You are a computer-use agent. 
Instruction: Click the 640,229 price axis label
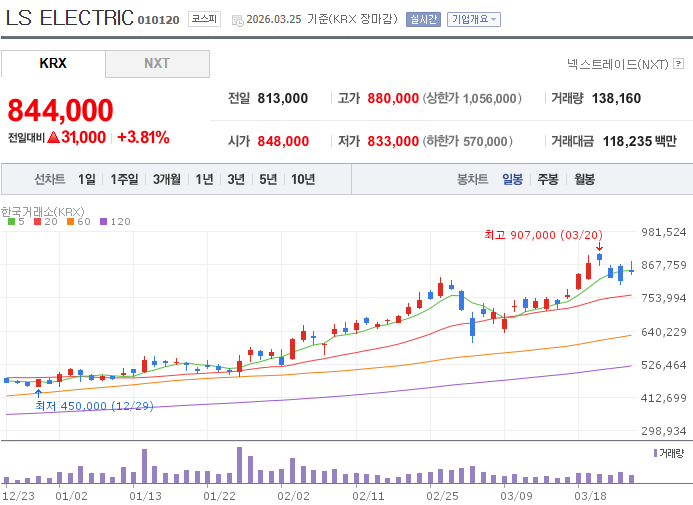(x=664, y=332)
